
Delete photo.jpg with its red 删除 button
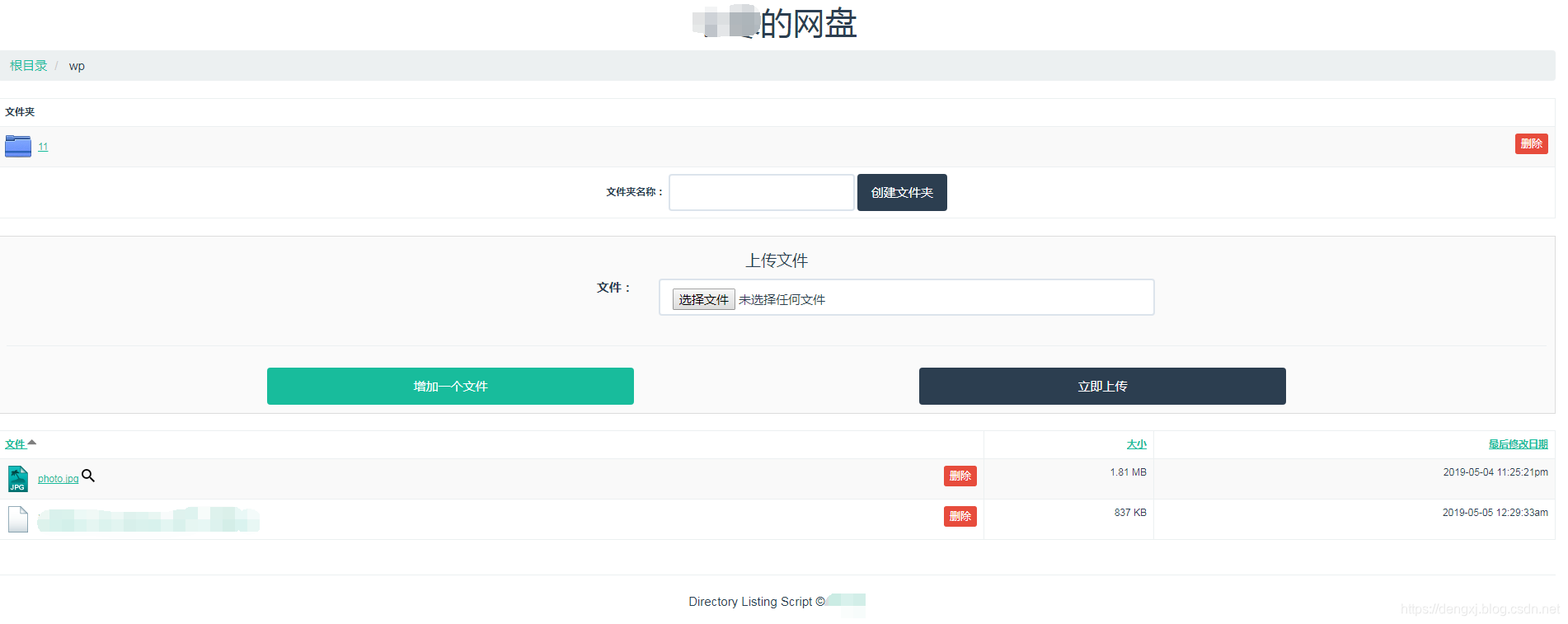tap(960, 476)
